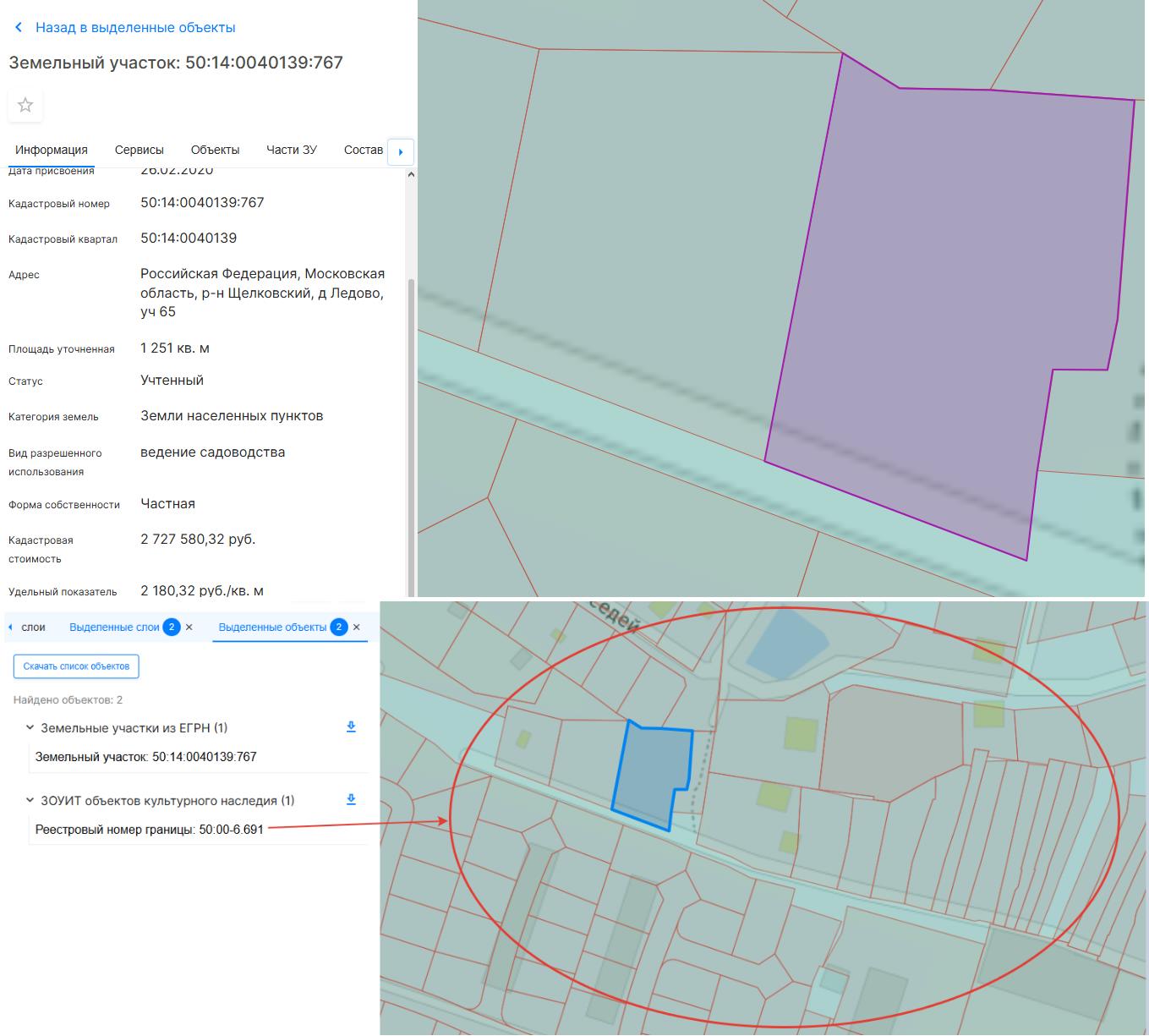This screenshot has height=1036, width=1149.
Task: Click ownership value Частная
Action: [167, 504]
